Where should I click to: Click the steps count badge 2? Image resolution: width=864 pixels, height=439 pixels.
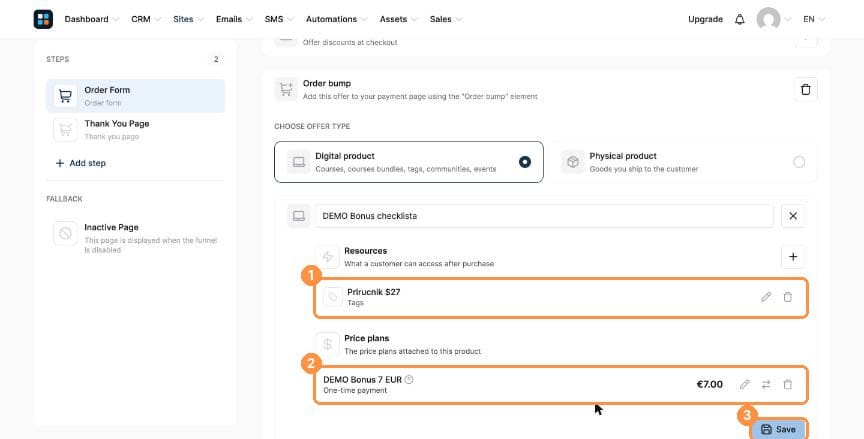click(217, 59)
